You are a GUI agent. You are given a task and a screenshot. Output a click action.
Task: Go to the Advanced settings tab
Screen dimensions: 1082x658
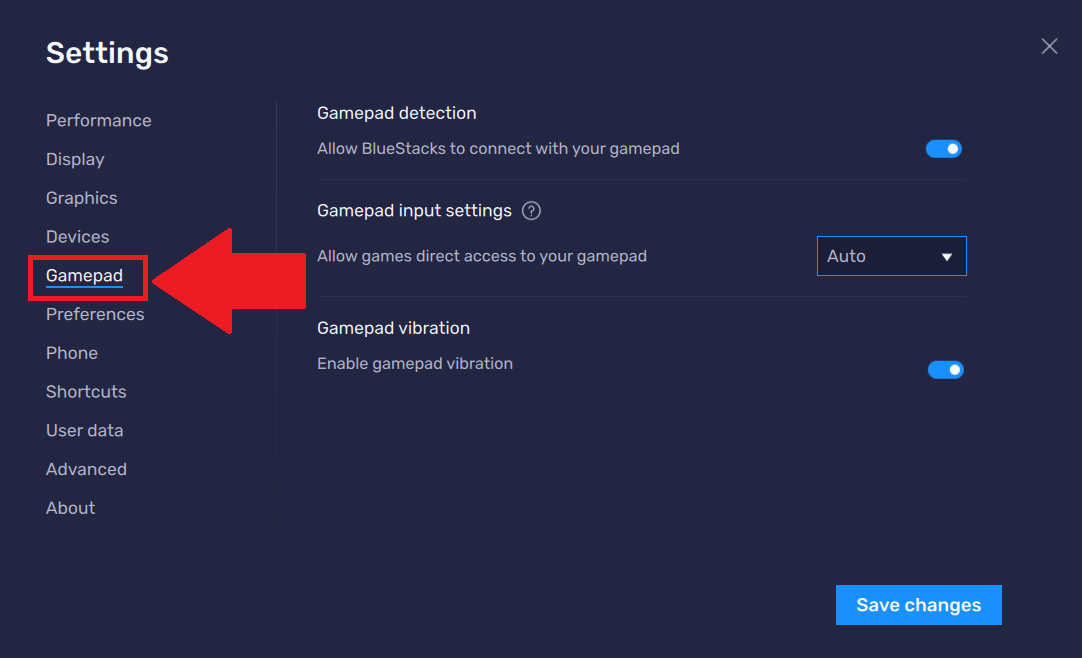tap(86, 469)
